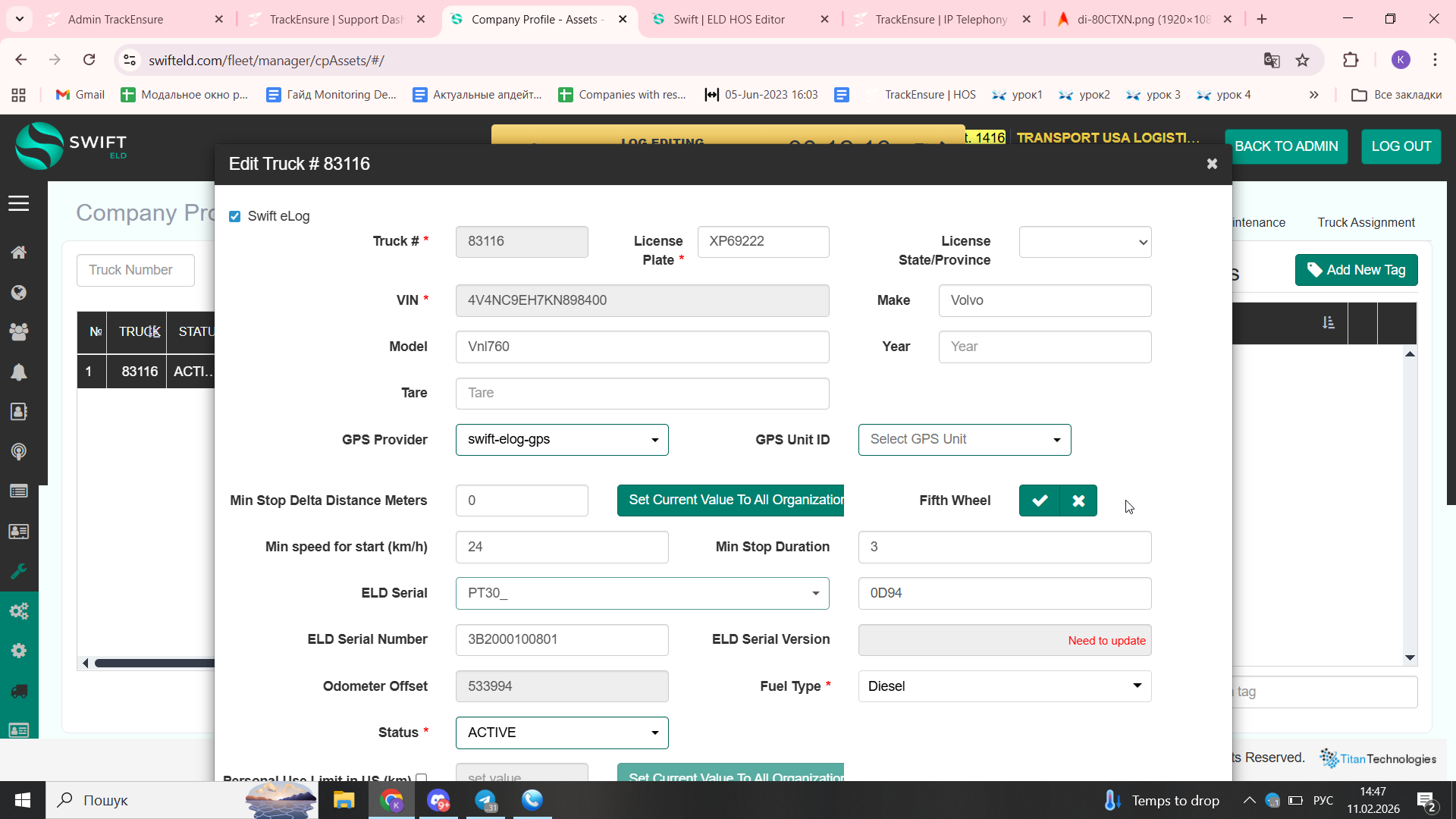The width and height of the screenshot is (1456, 819).
Task: Click the notifications bell icon in sidebar
Action: 19,372
